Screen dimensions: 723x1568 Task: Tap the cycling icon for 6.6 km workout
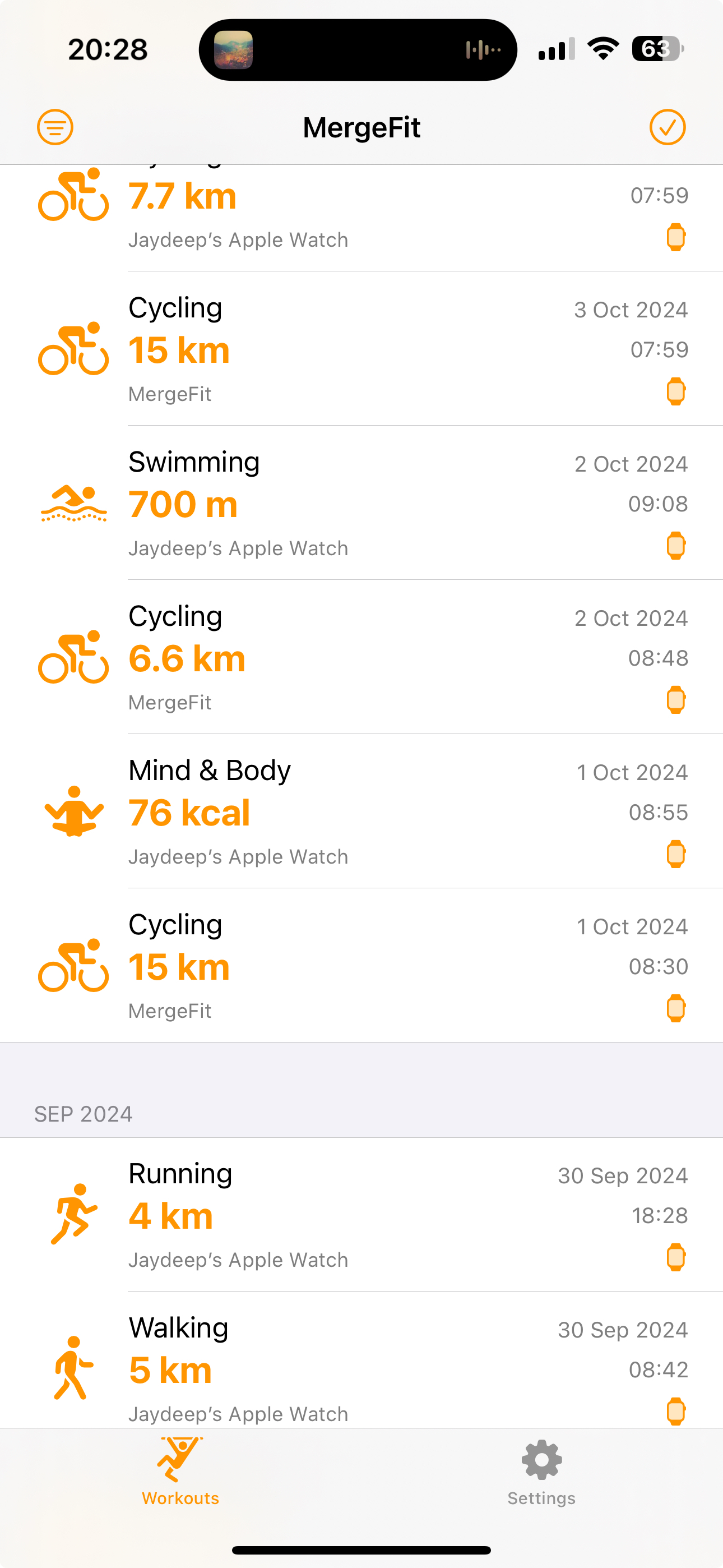[x=73, y=657]
